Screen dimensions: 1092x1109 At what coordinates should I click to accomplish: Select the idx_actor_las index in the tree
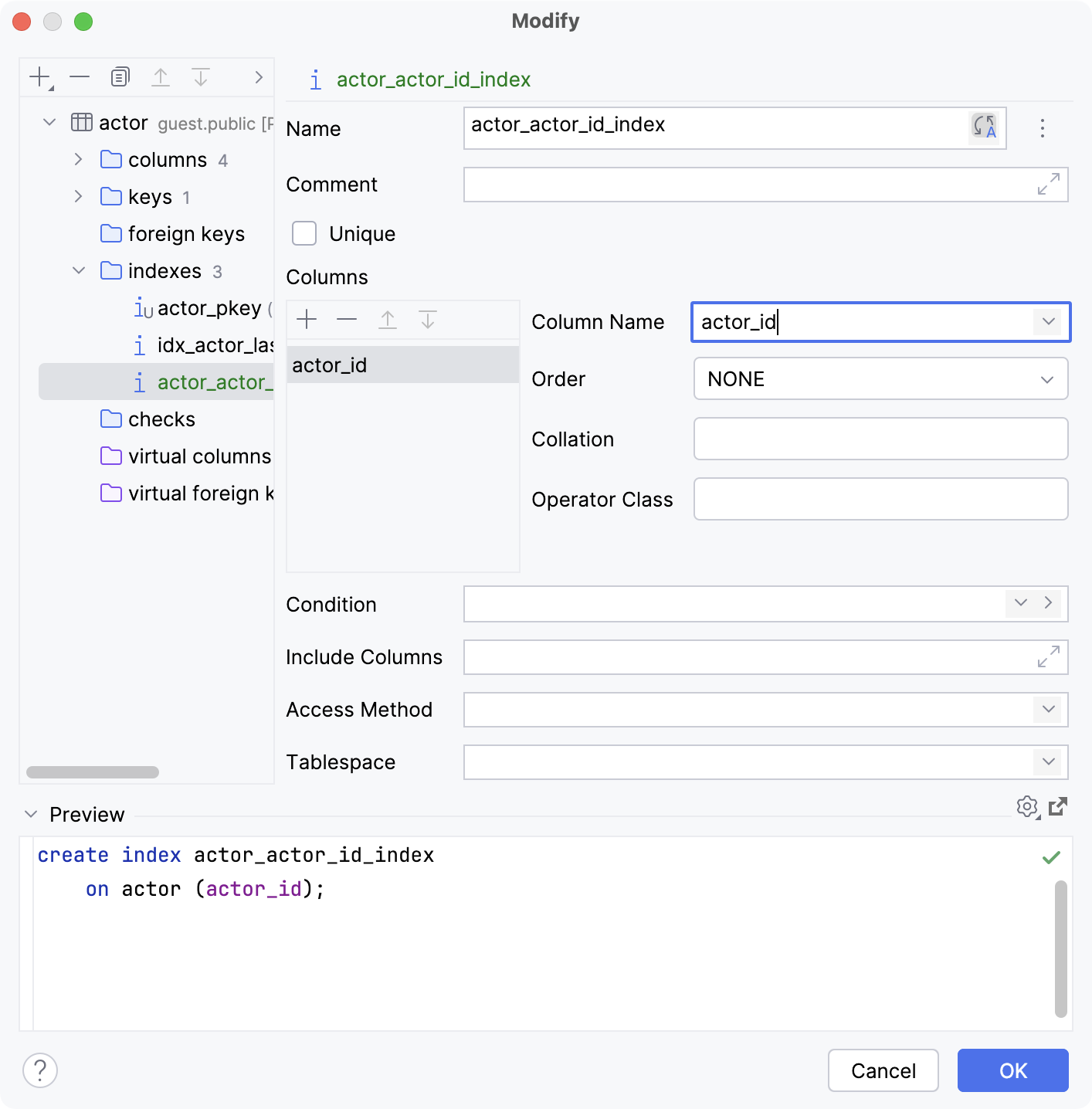[x=215, y=344]
